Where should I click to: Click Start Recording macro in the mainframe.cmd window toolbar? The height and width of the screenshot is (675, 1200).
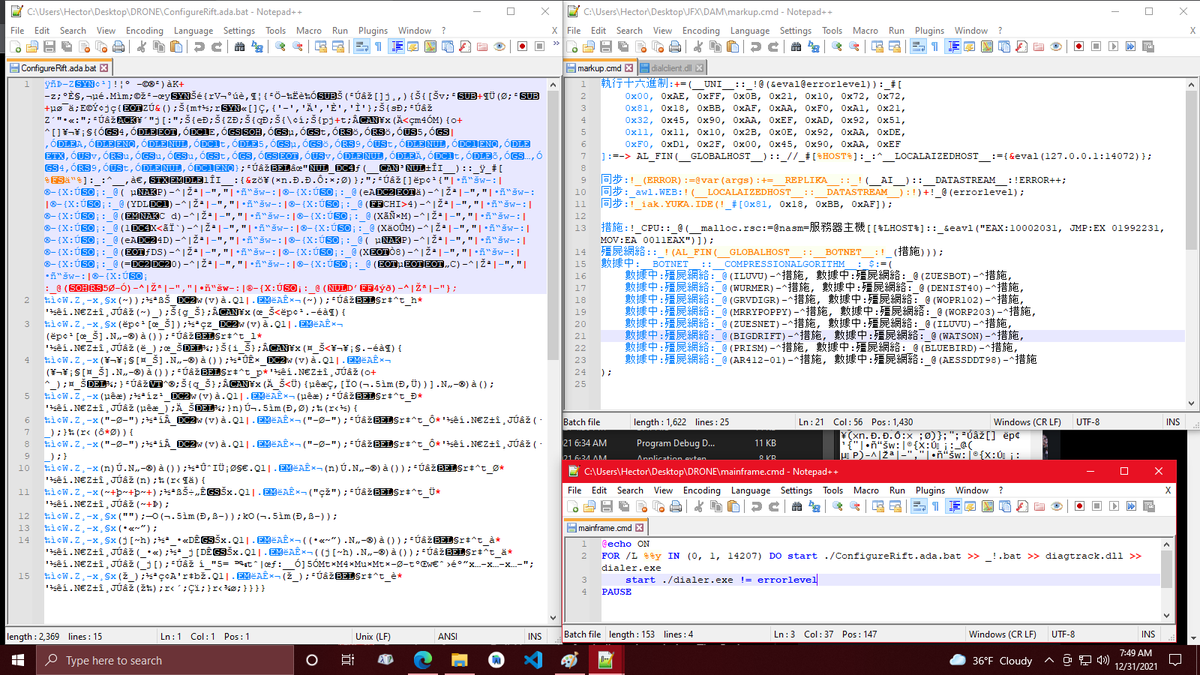[1078, 506]
